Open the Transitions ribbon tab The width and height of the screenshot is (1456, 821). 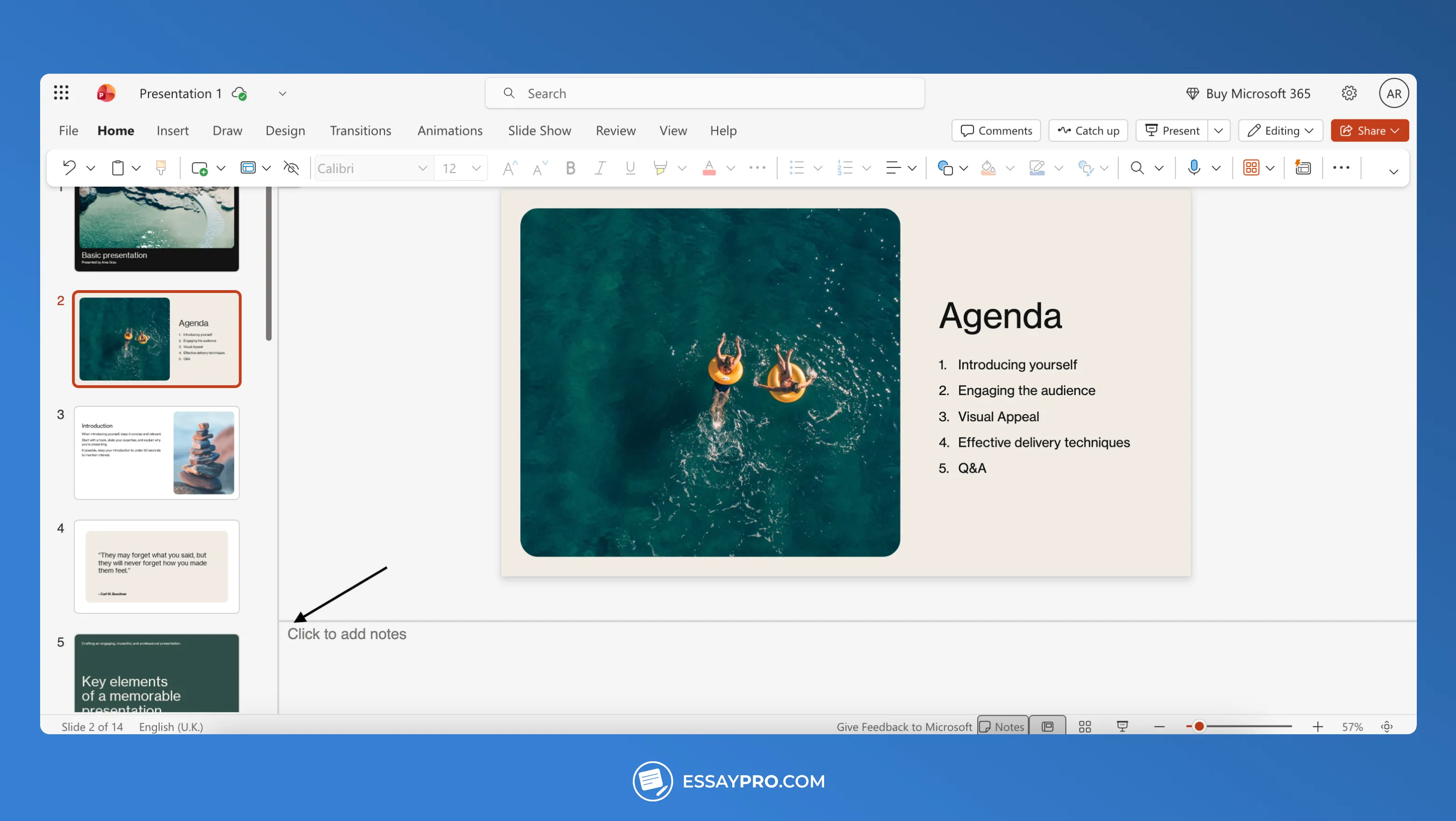click(x=360, y=131)
